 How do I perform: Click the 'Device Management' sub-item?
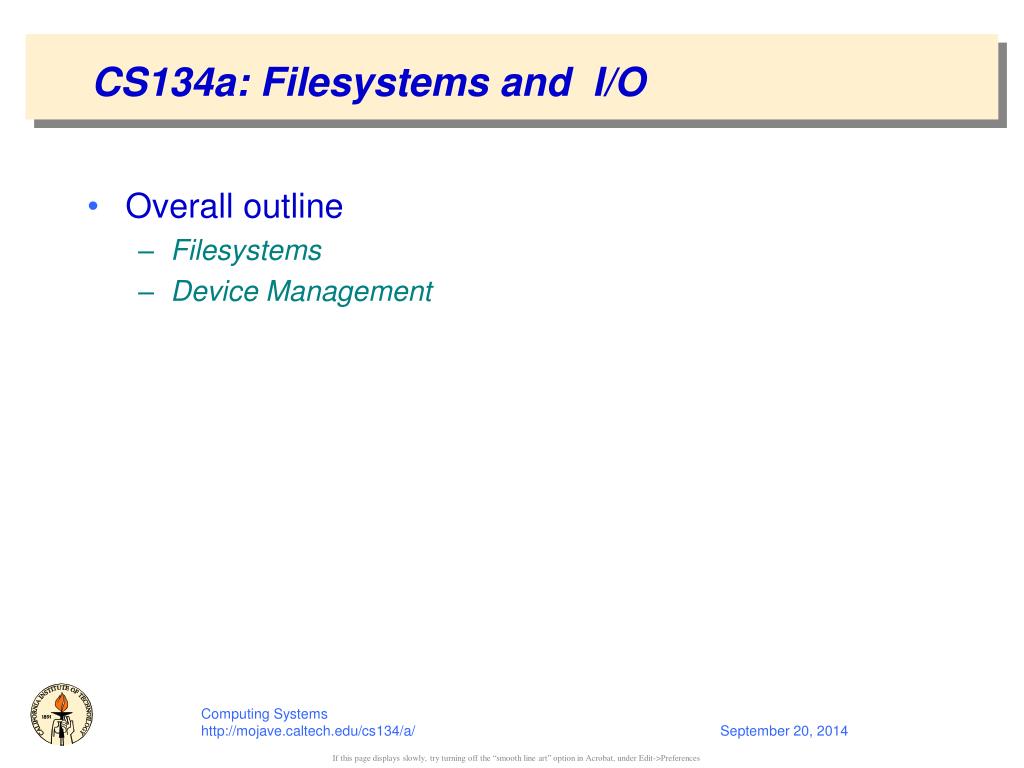point(302,291)
